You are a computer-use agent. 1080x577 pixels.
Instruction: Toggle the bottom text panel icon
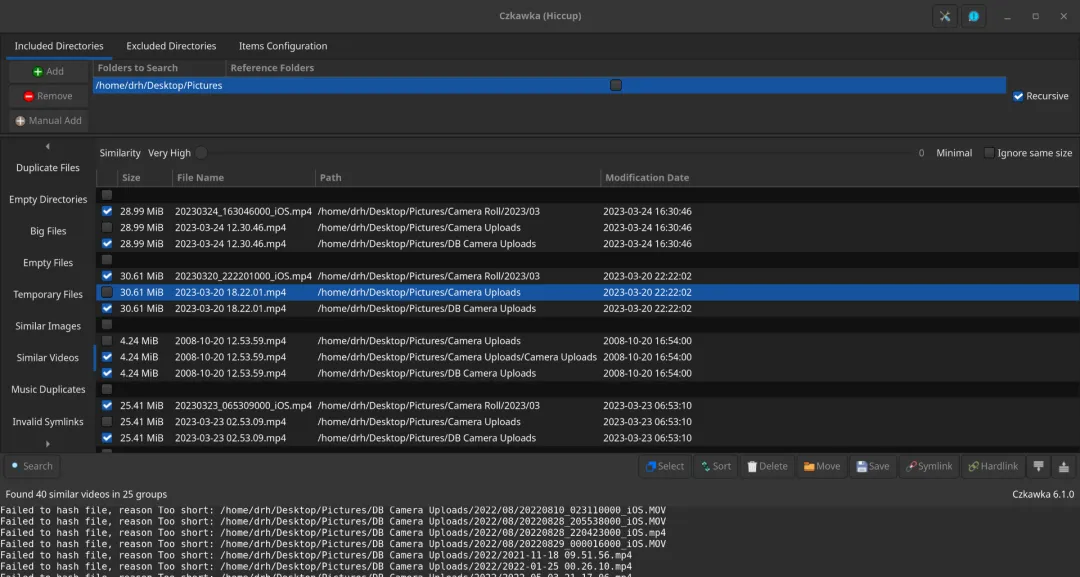coord(1038,466)
